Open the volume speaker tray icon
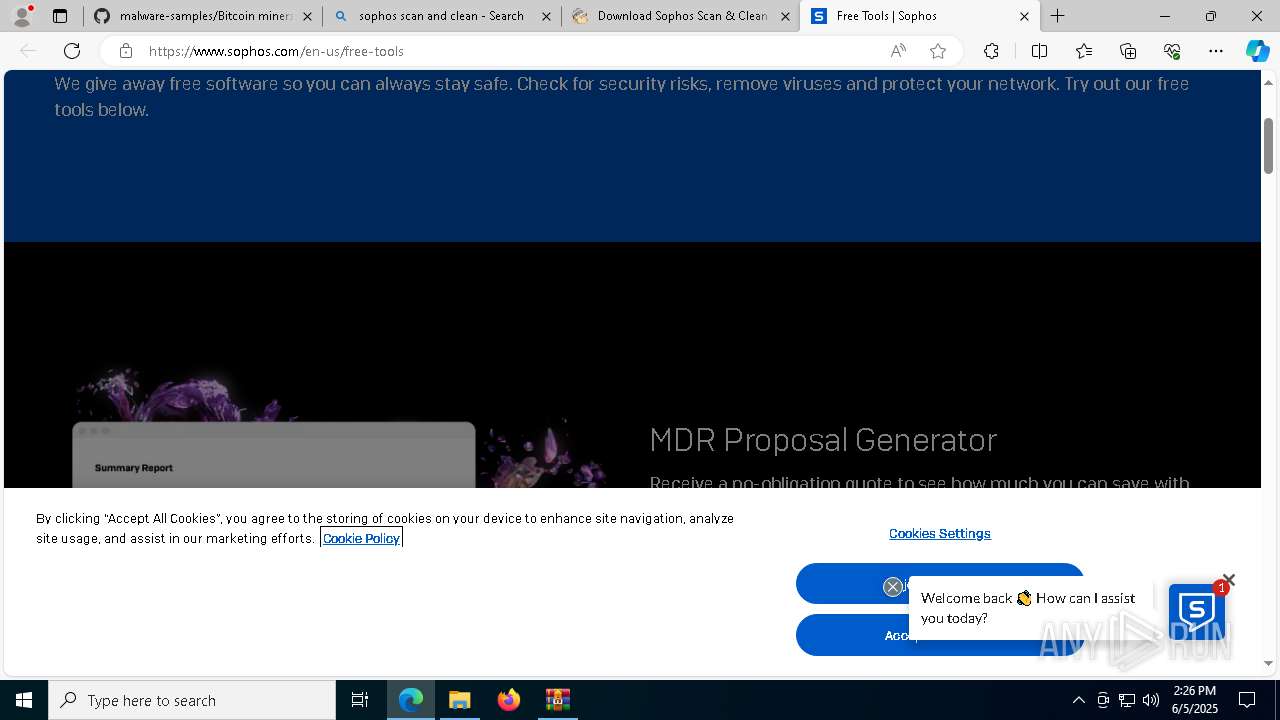This screenshot has width=1280, height=720. point(1151,700)
